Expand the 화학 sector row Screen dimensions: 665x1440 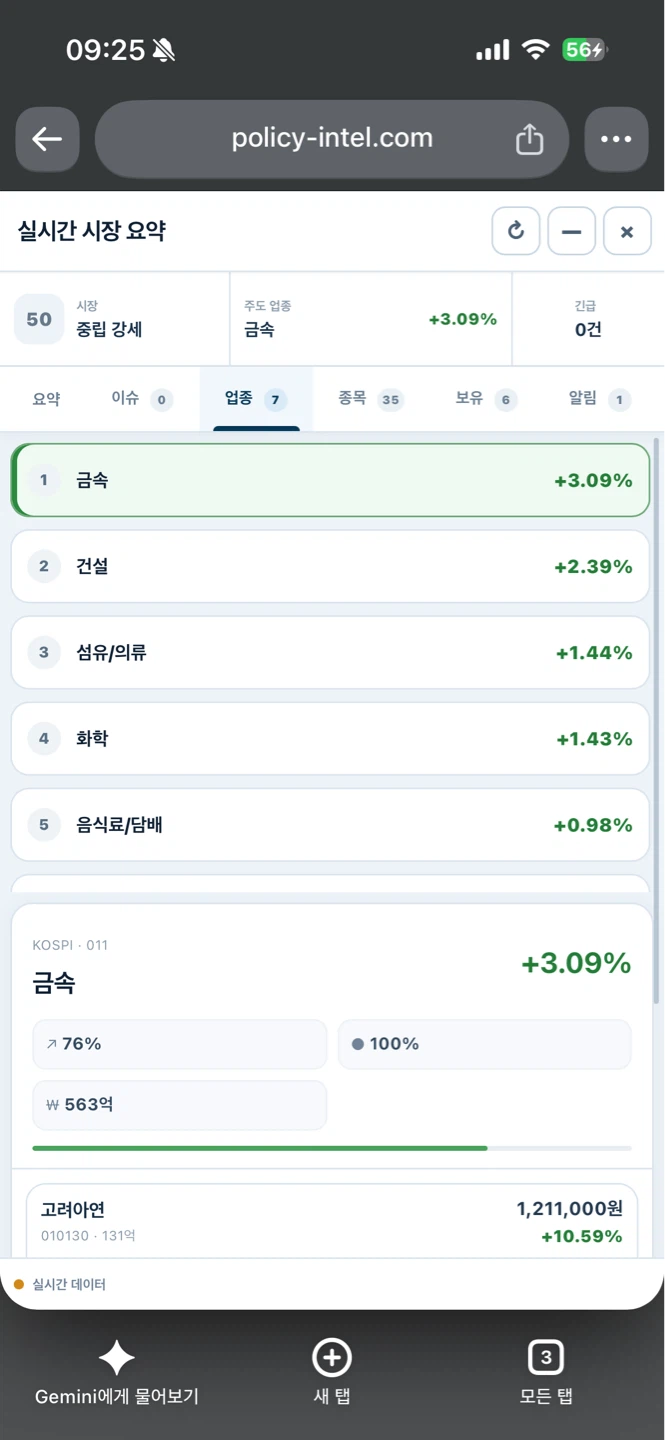[x=330, y=738]
